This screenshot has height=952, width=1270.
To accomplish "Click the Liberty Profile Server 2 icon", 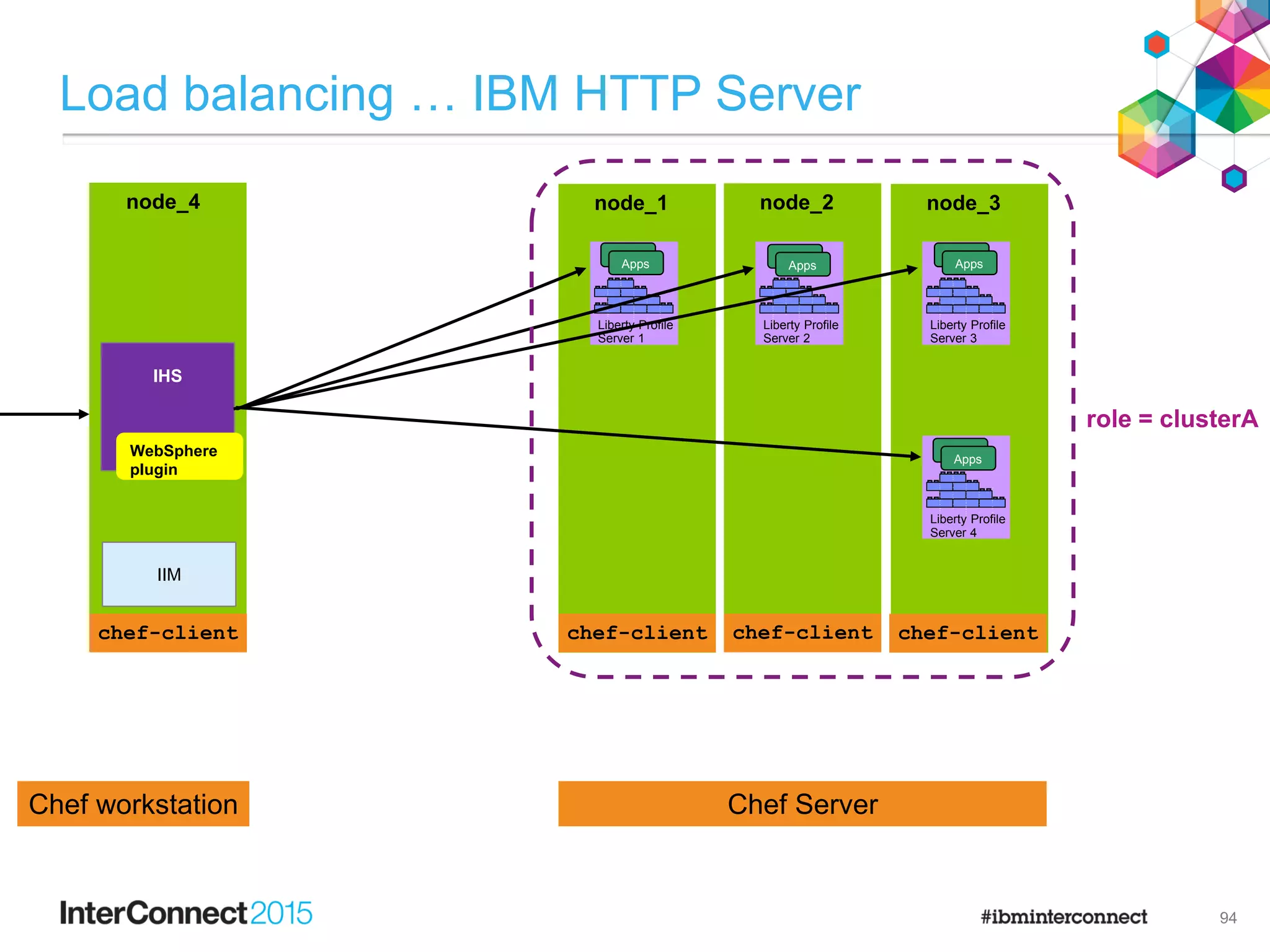I will [799, 293].
